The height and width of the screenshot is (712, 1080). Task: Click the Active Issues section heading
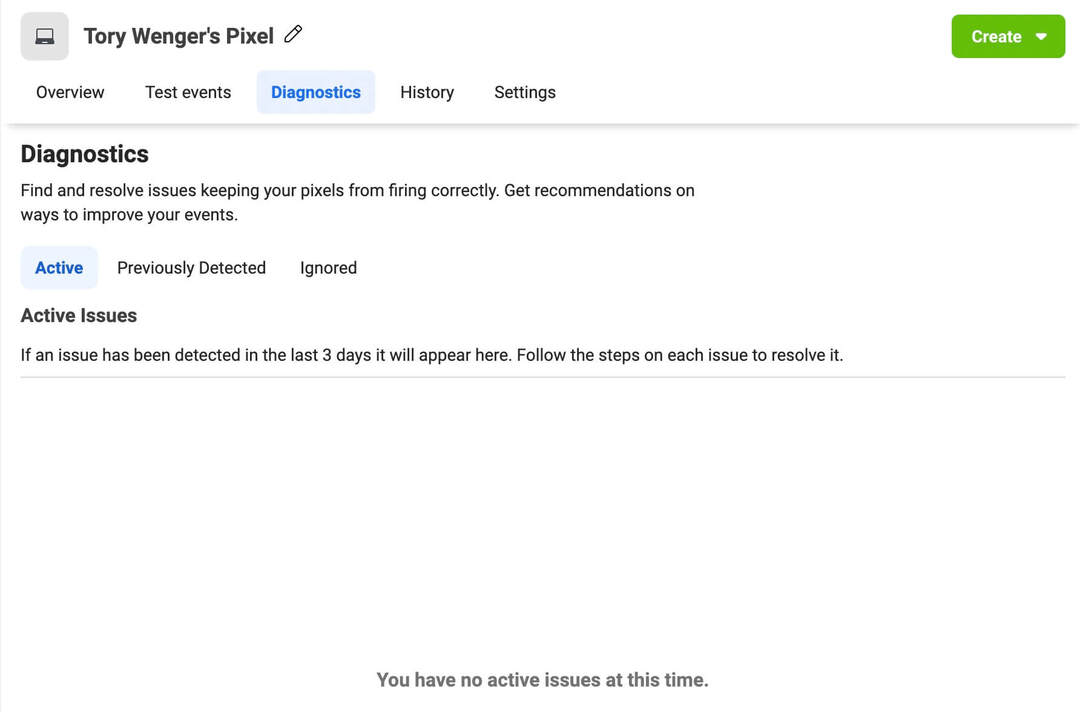pos(79,315)
